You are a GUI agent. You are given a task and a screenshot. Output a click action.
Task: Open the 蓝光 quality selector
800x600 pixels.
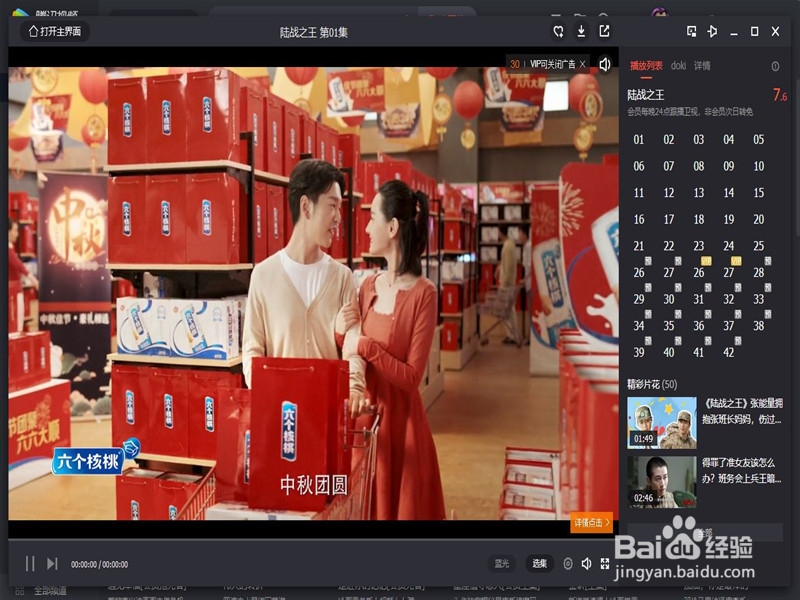click(x=502, y=563)
